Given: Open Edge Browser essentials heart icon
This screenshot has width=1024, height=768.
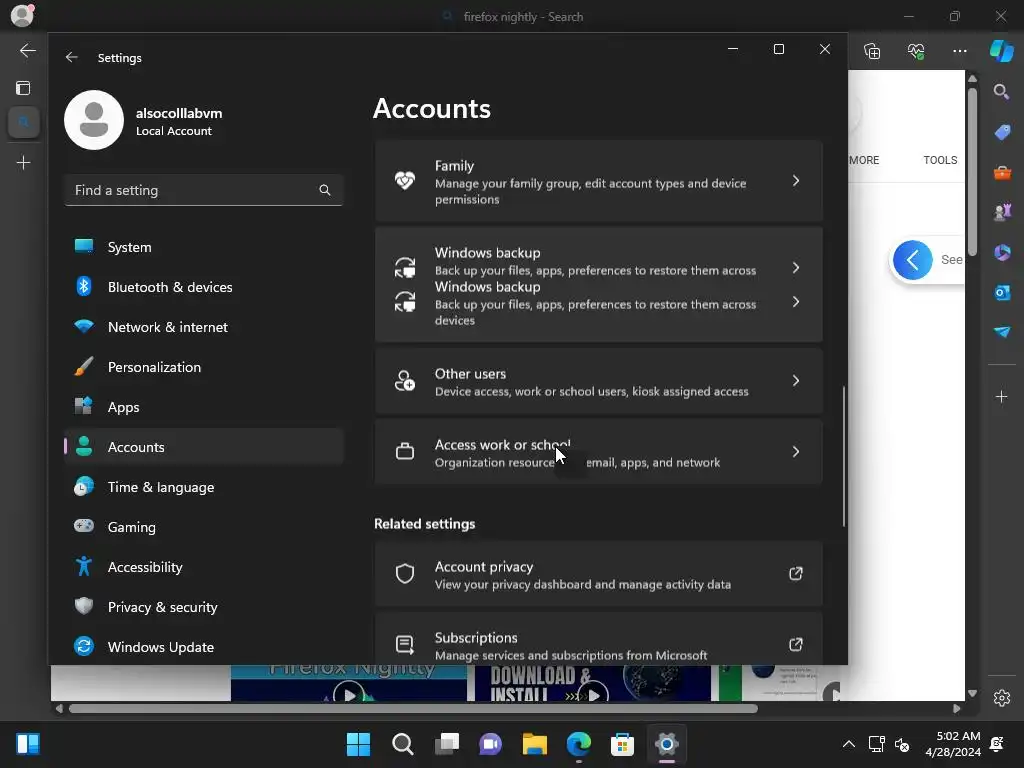Looking at the screenshot, I should point(916,51).
